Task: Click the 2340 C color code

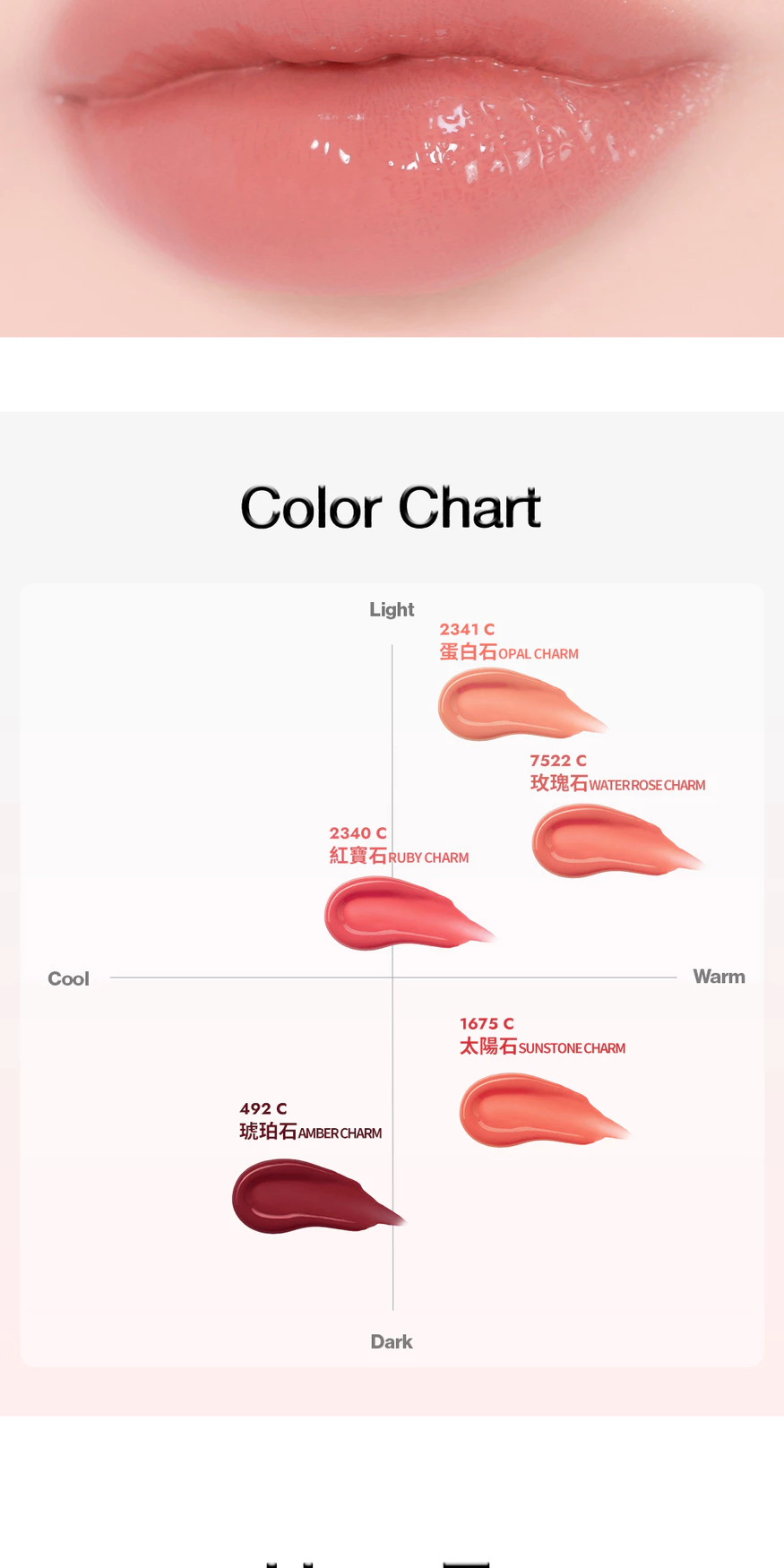Action: click(x=358, y=833)
